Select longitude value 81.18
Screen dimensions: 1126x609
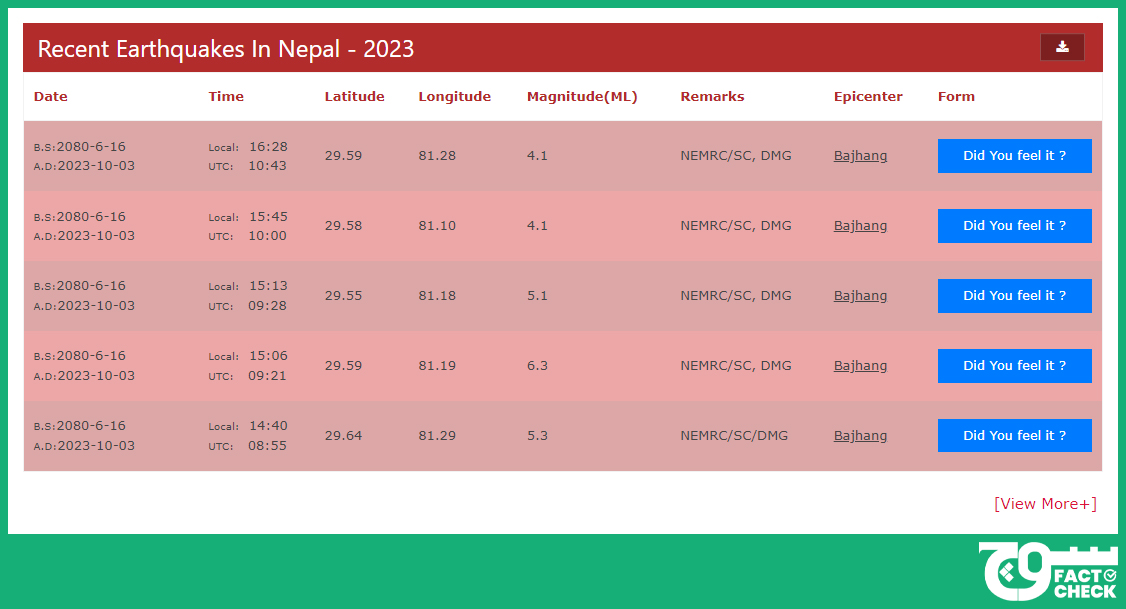[437, 296]
